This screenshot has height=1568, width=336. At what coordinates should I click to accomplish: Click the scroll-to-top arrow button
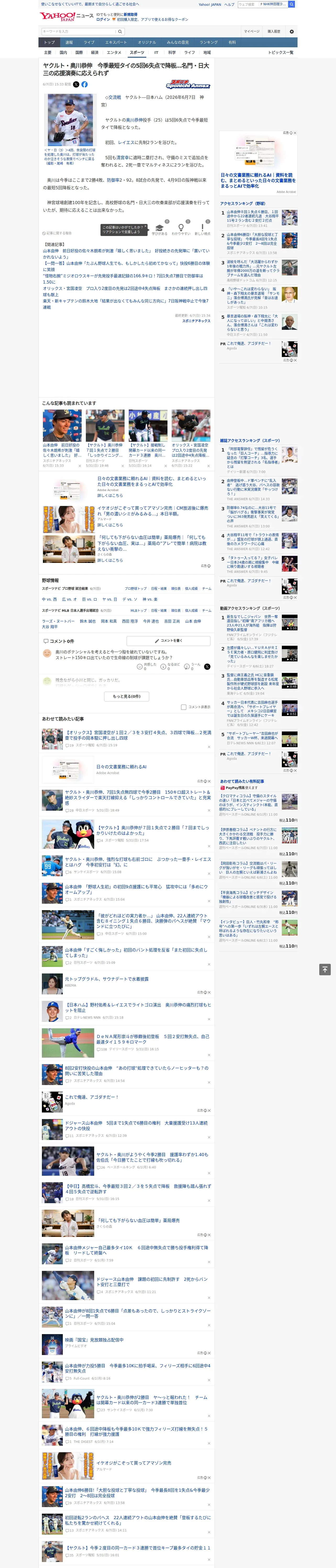325,969
